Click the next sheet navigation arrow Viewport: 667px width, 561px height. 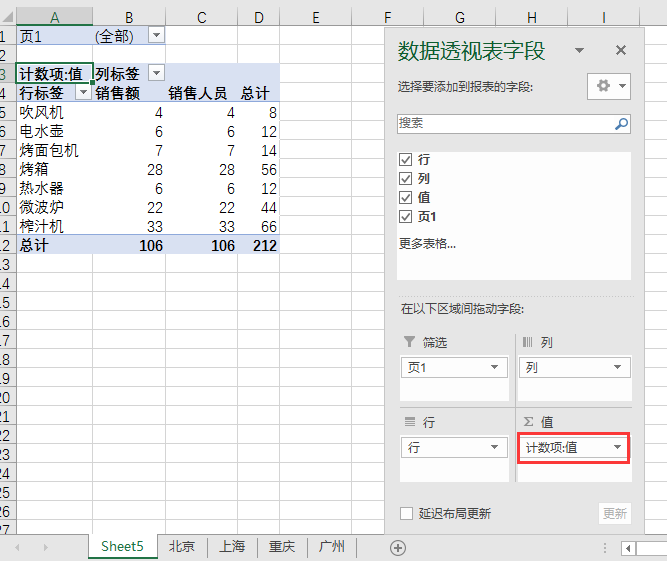(x=46, y=547)
